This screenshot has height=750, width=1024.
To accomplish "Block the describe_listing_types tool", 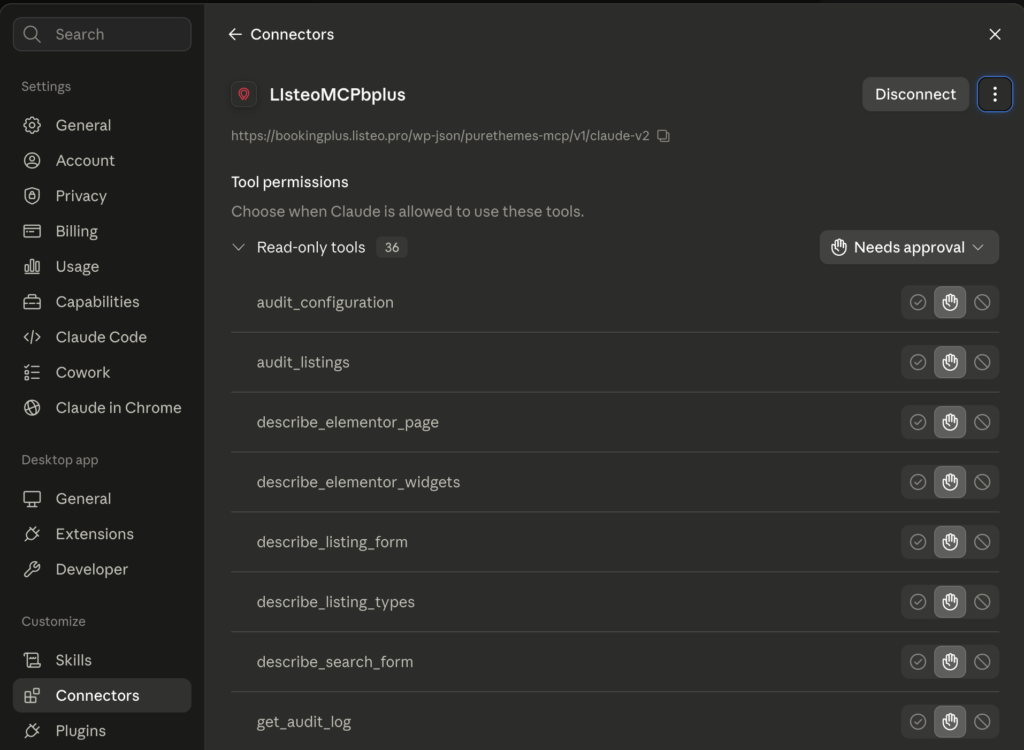I will click(982, 602).
